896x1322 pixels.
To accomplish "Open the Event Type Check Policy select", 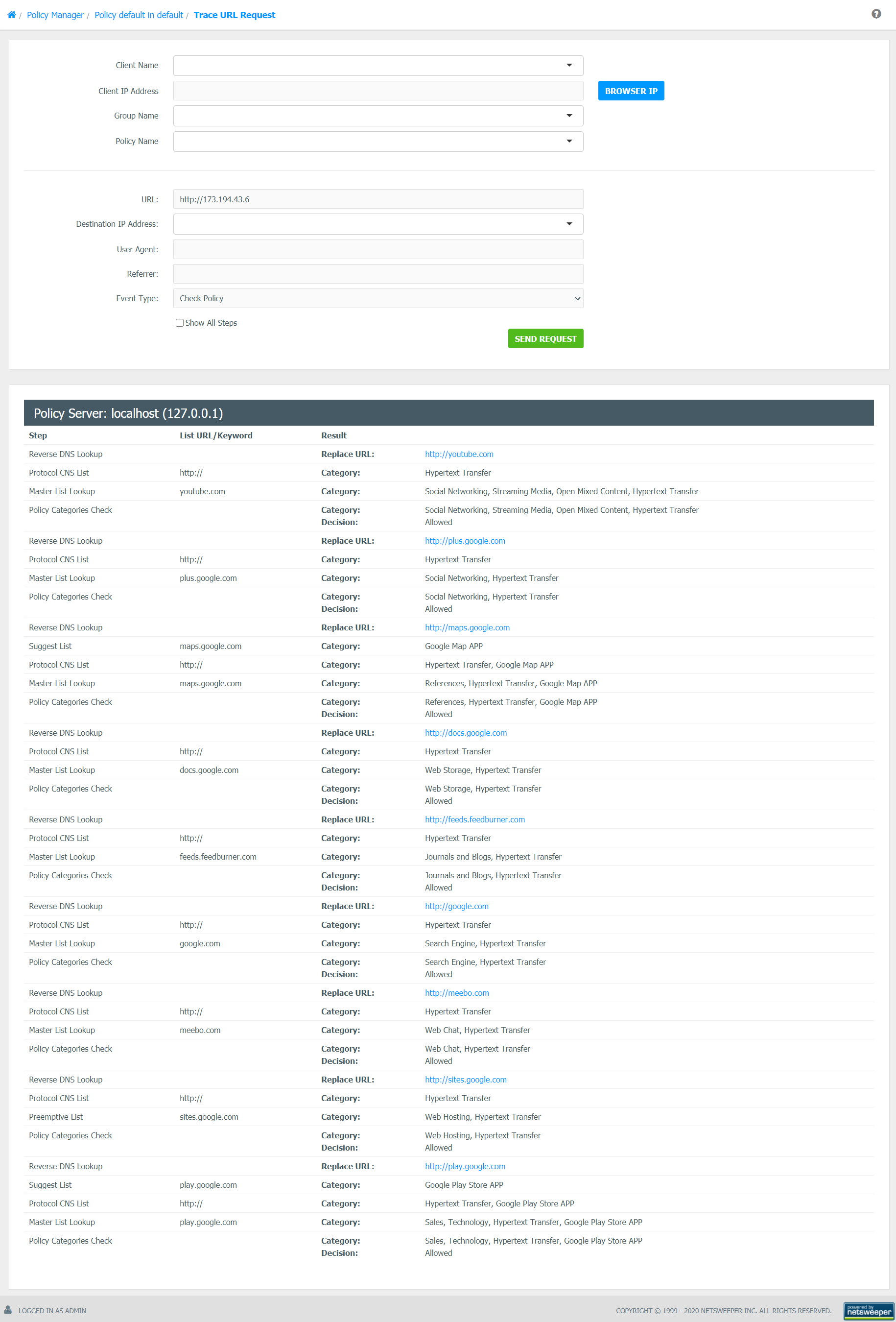I will (x=378, y=298).
